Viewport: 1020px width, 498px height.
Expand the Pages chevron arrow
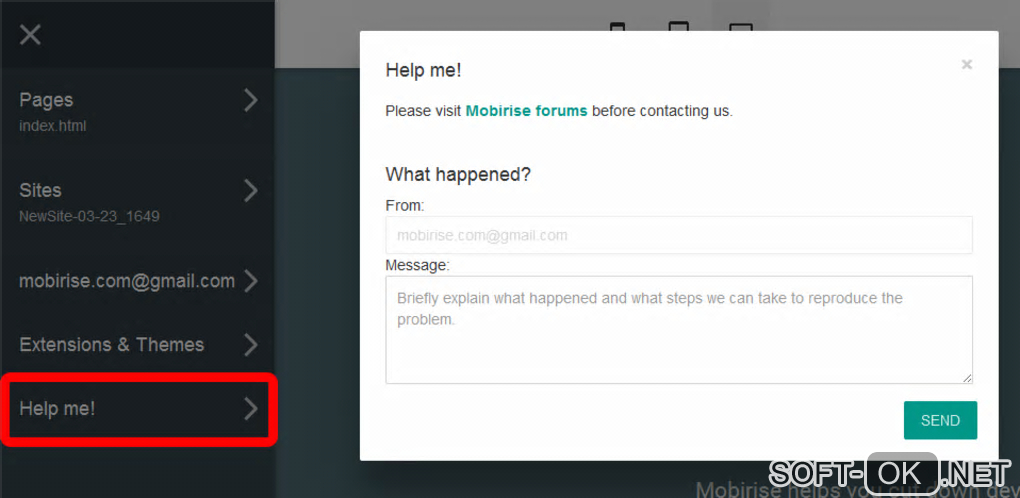point(251,100)
